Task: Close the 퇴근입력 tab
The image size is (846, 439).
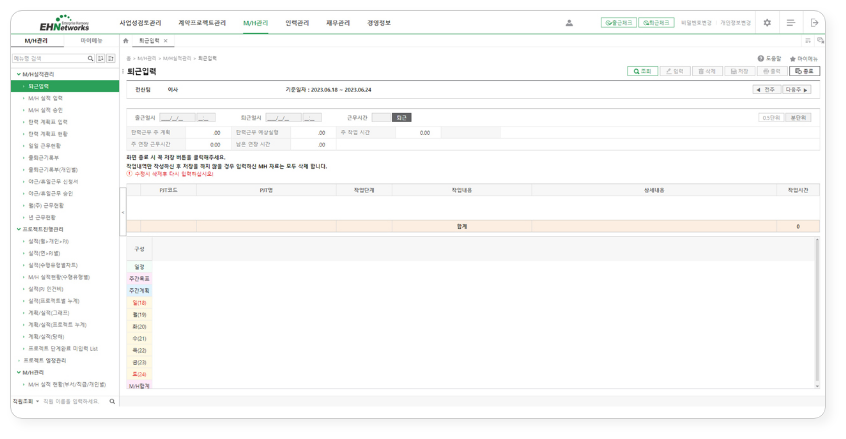Action: tap(166, 41)
